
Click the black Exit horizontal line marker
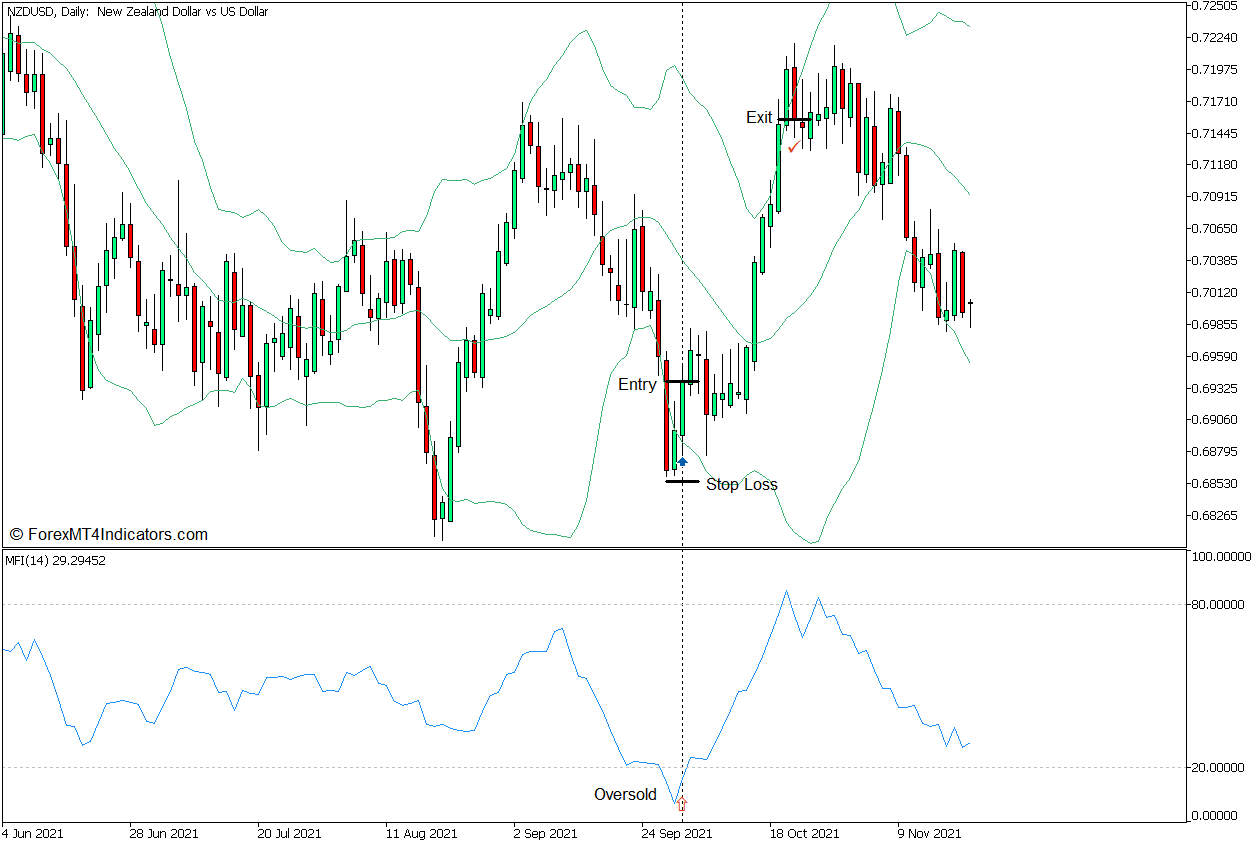pyautogui.click(x=794, y=120)
